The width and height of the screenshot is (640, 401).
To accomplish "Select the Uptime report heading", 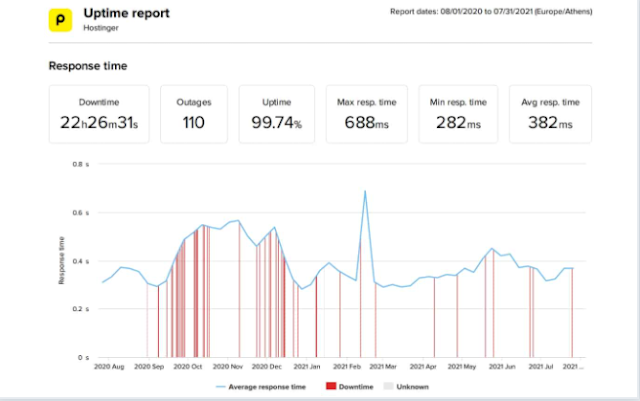I will (x=127, y=13).
